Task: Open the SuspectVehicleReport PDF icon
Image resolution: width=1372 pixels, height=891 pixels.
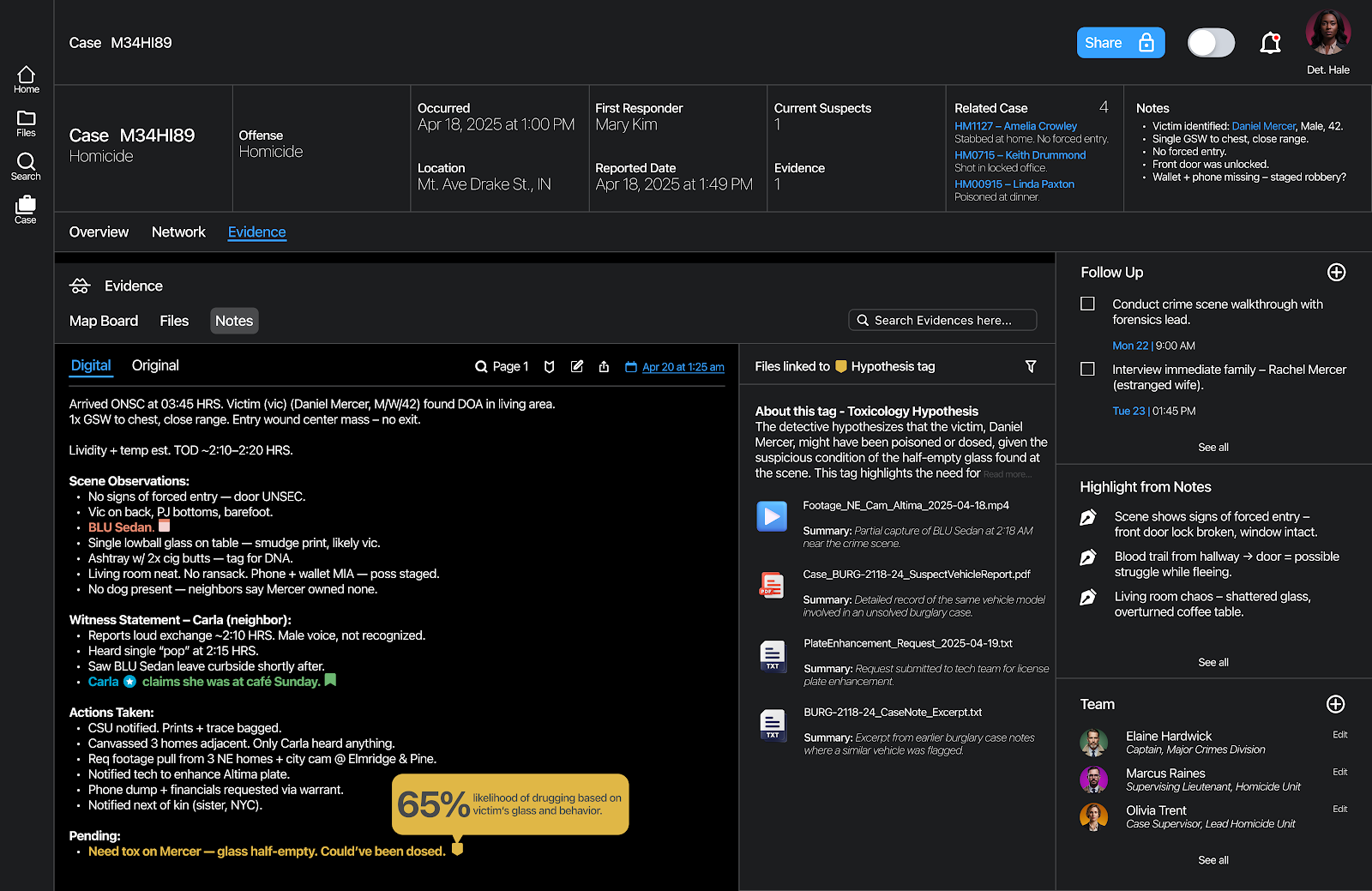Action: tap(772, 585)
